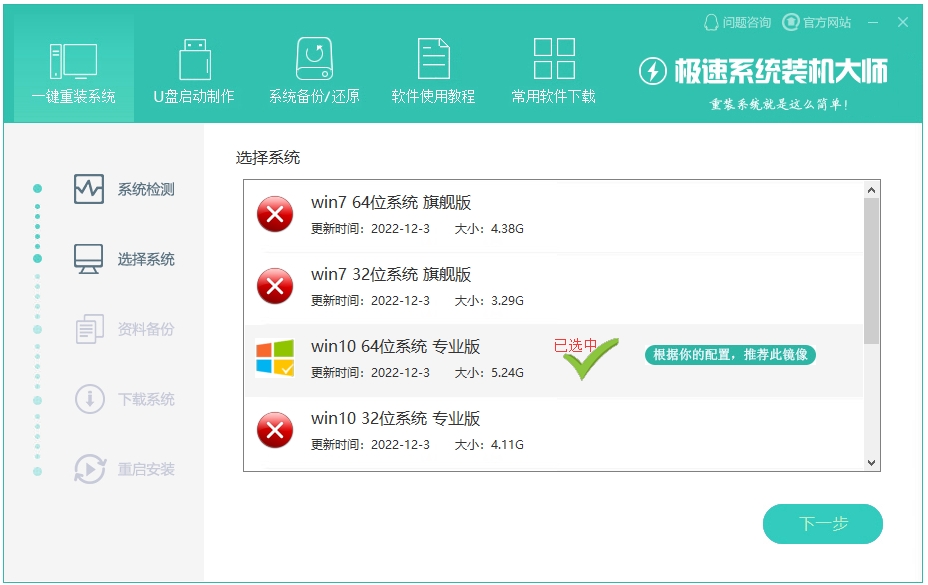Click the 下一步 next button

pos(823,524)
